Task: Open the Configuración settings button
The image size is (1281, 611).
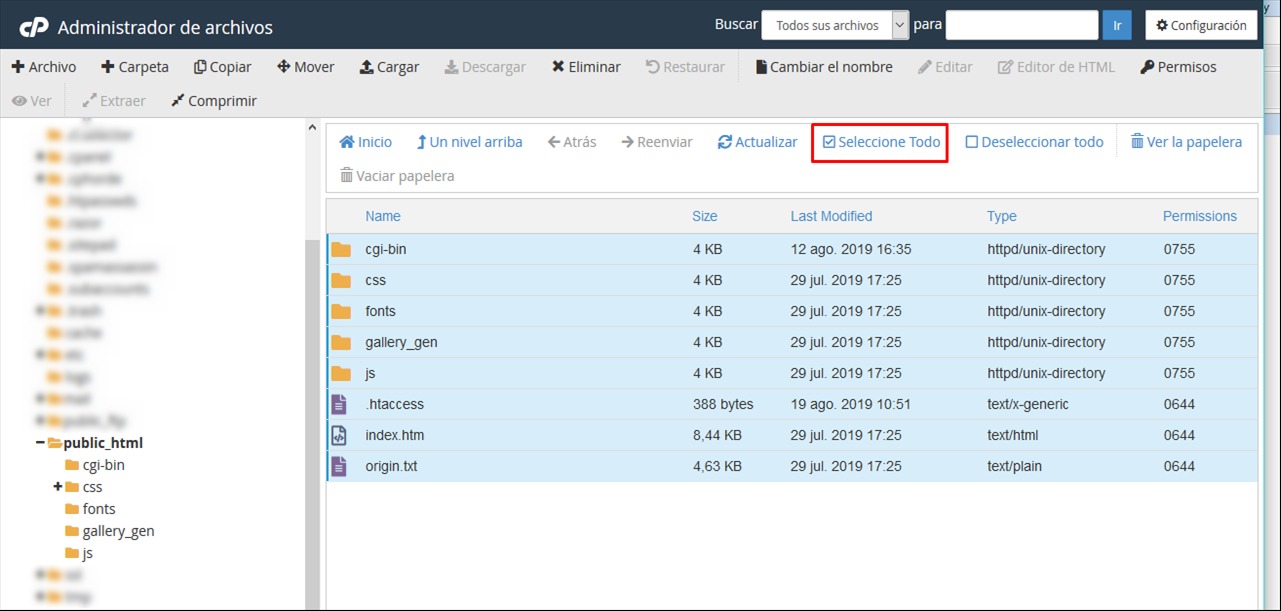Action: click(x=1200, y=25)
